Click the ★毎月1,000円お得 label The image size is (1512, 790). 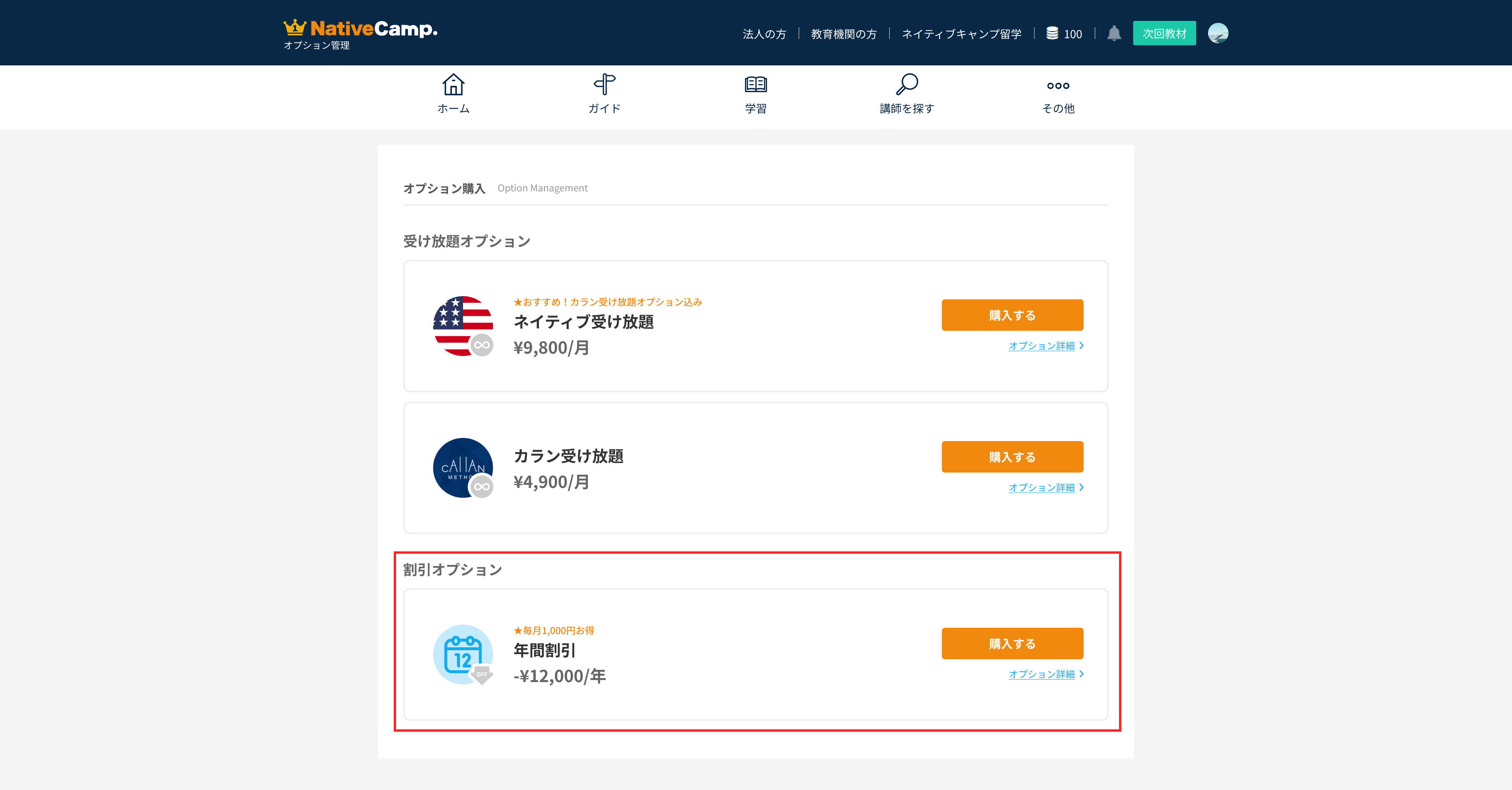pos(554,631)
